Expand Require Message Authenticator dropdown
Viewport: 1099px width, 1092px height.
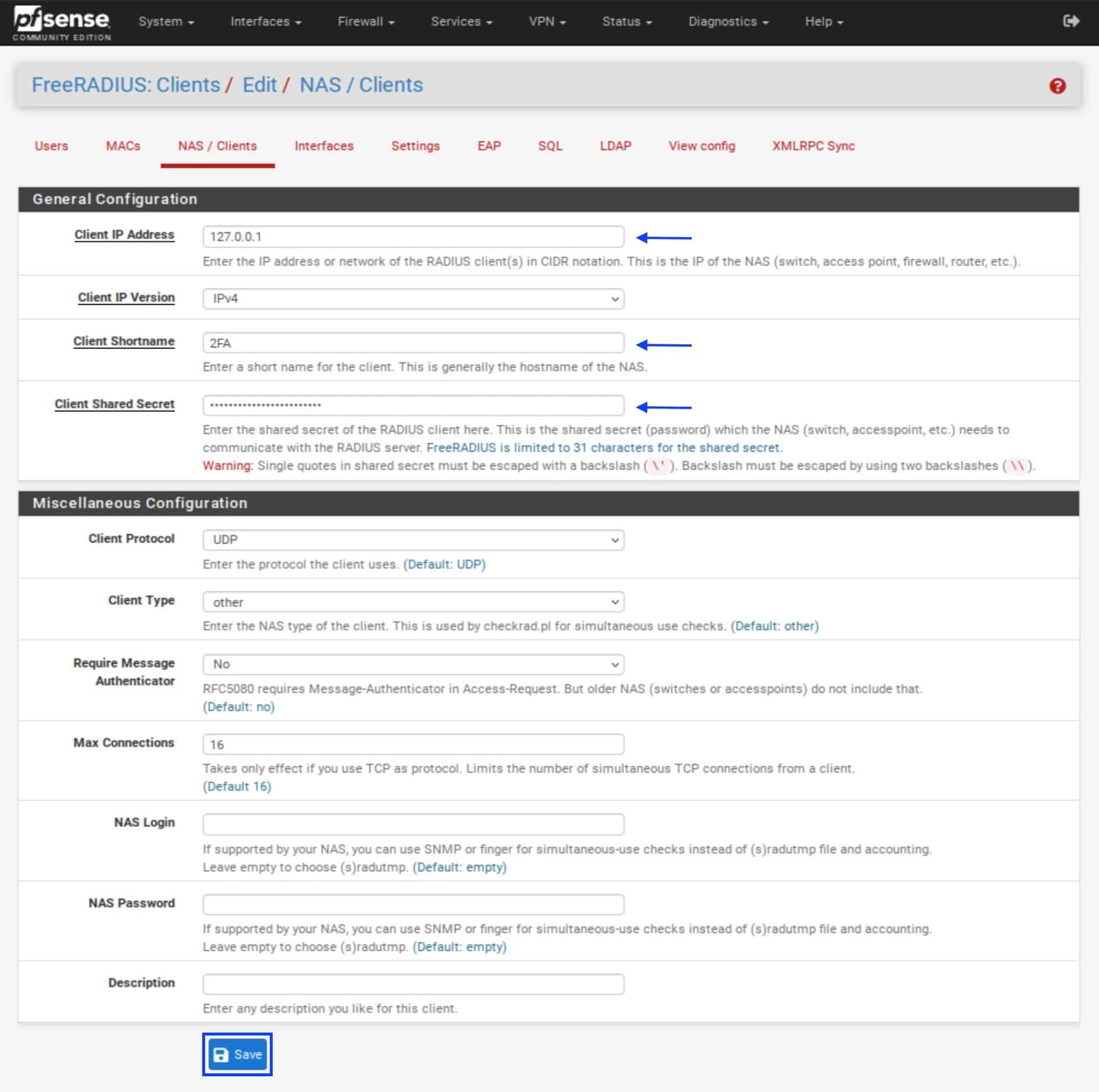point(413,664)
